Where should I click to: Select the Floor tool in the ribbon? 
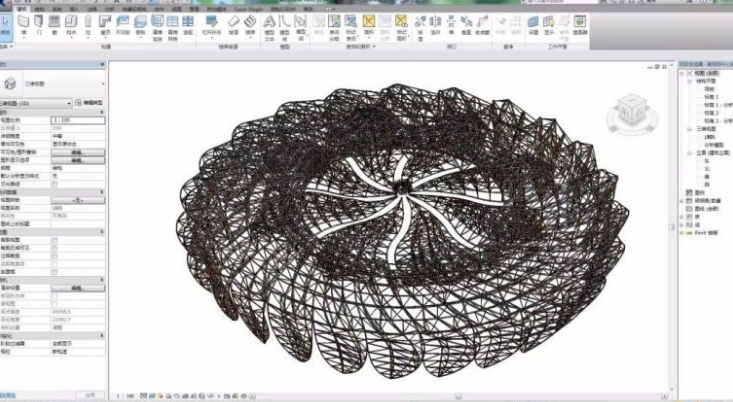click(140, 25)
